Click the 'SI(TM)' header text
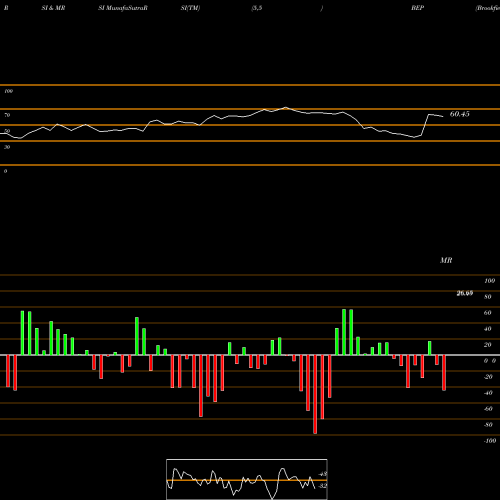The width and height of the screenshot is (500, 500). (x=190, y=8)
